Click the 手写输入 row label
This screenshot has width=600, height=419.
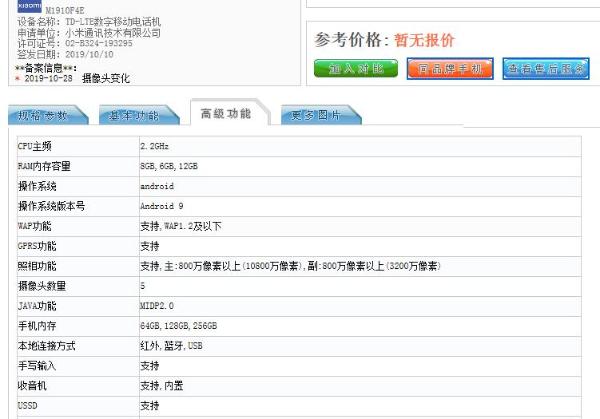click(37, 366)
